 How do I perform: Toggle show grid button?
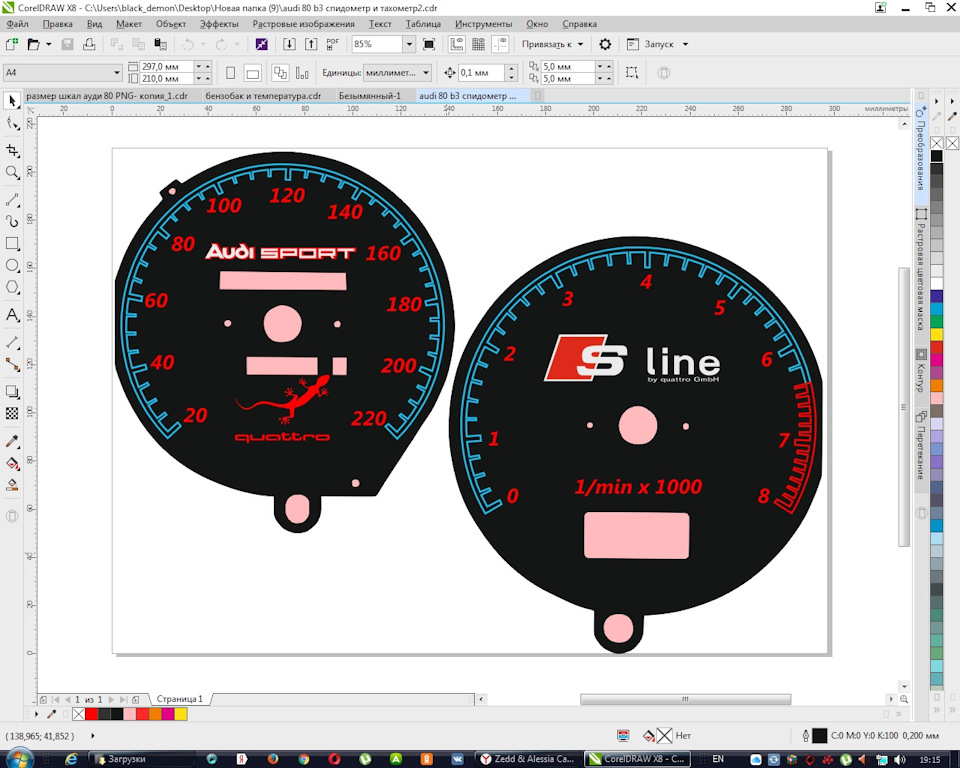click(478, 44)
